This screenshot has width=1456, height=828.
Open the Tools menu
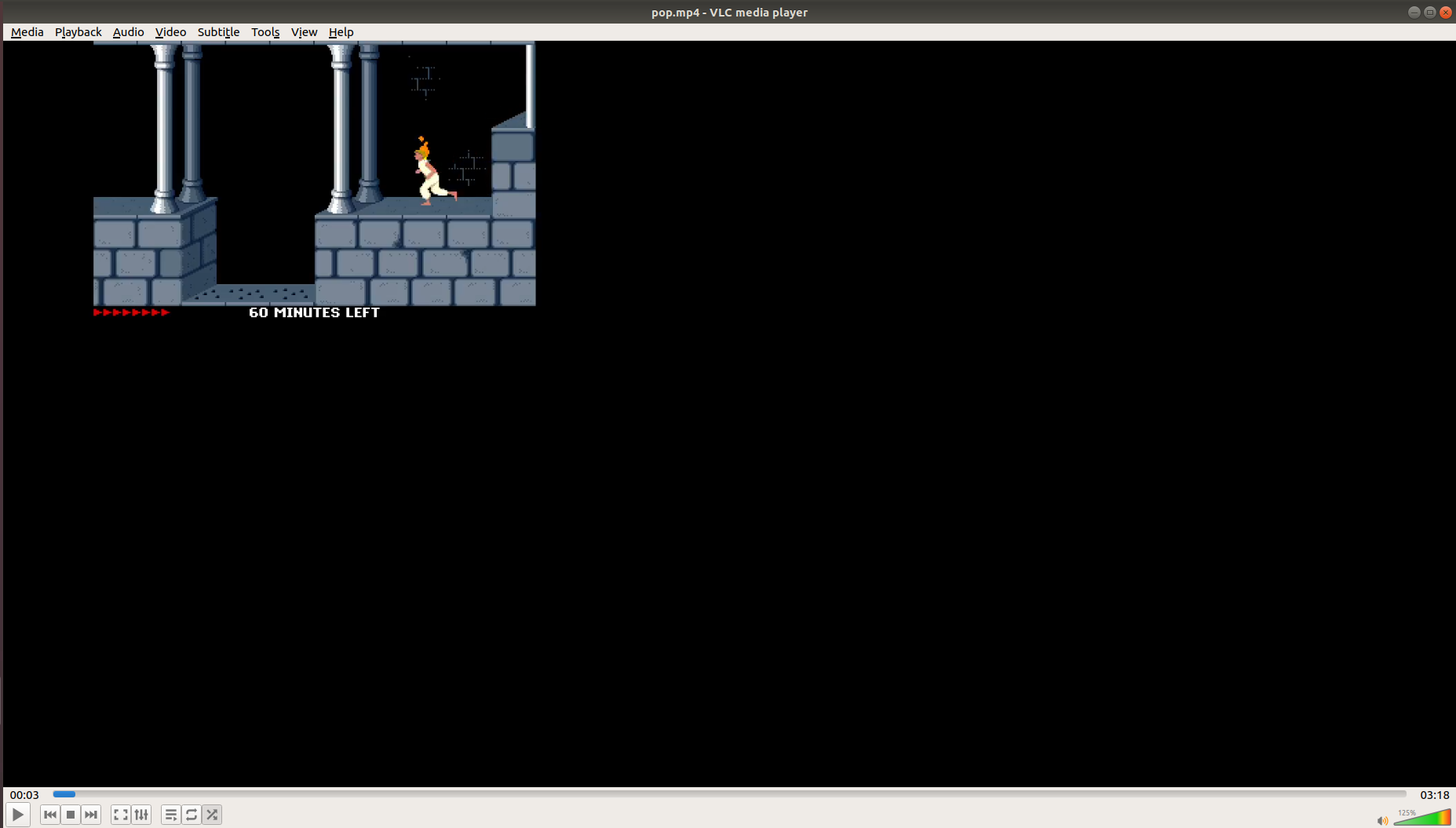click(265, 32)
